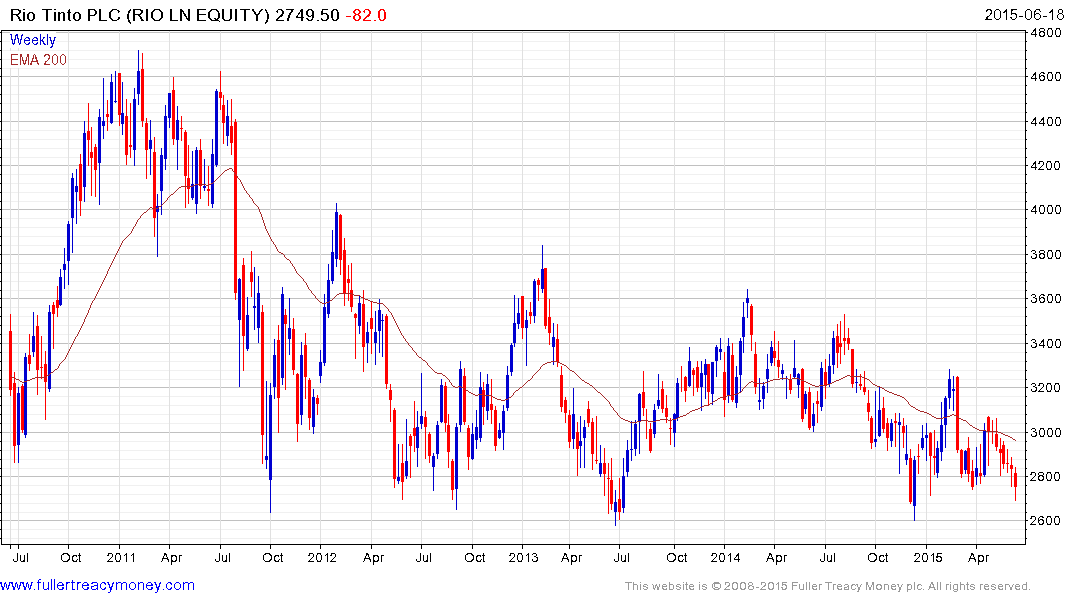The width and height of the screenshot is (1075, 600).
Task: Click the 2012 x-axis label
Action: [322, 557]
